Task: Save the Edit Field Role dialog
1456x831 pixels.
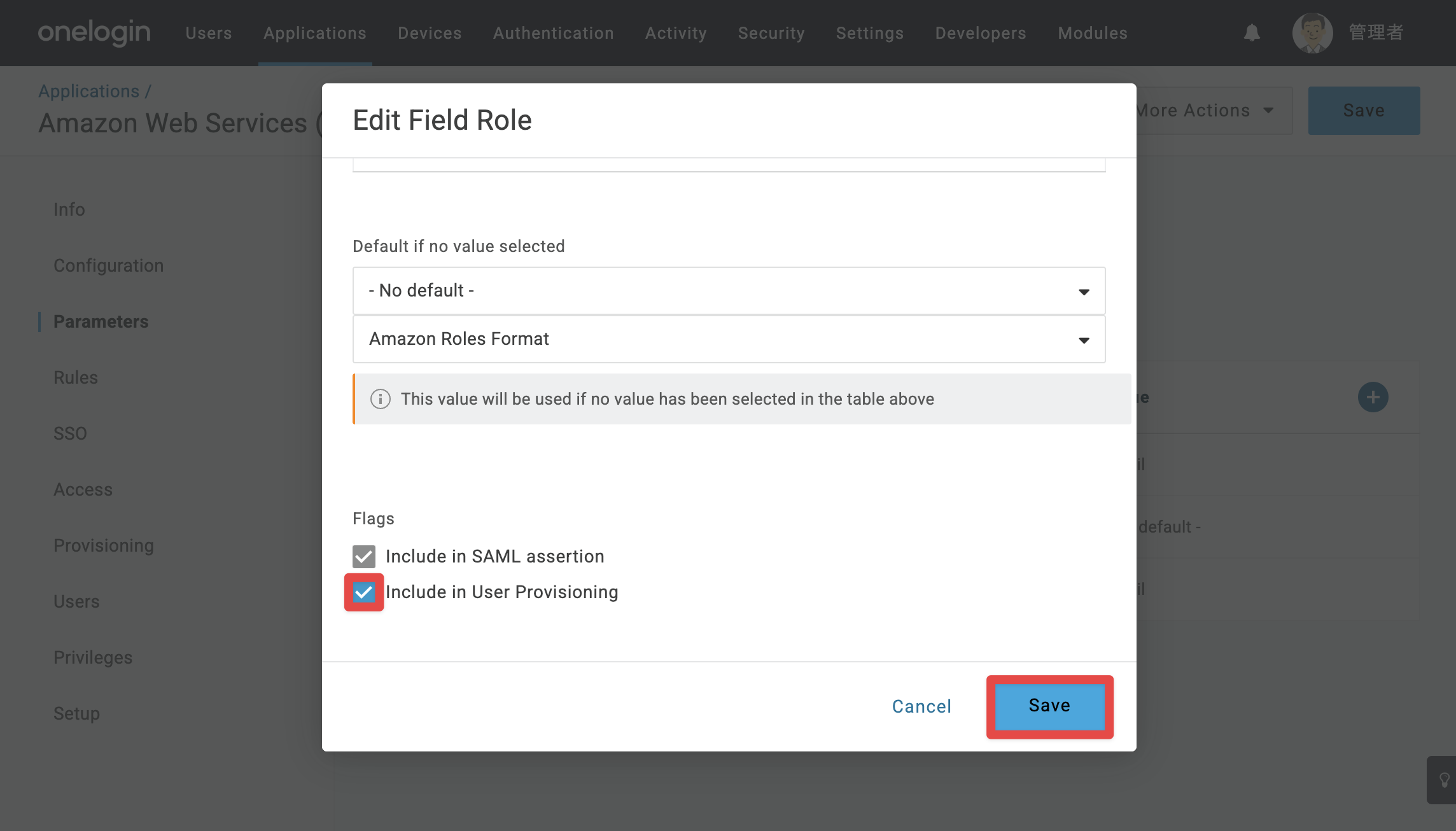Action: pos(1050,706)
